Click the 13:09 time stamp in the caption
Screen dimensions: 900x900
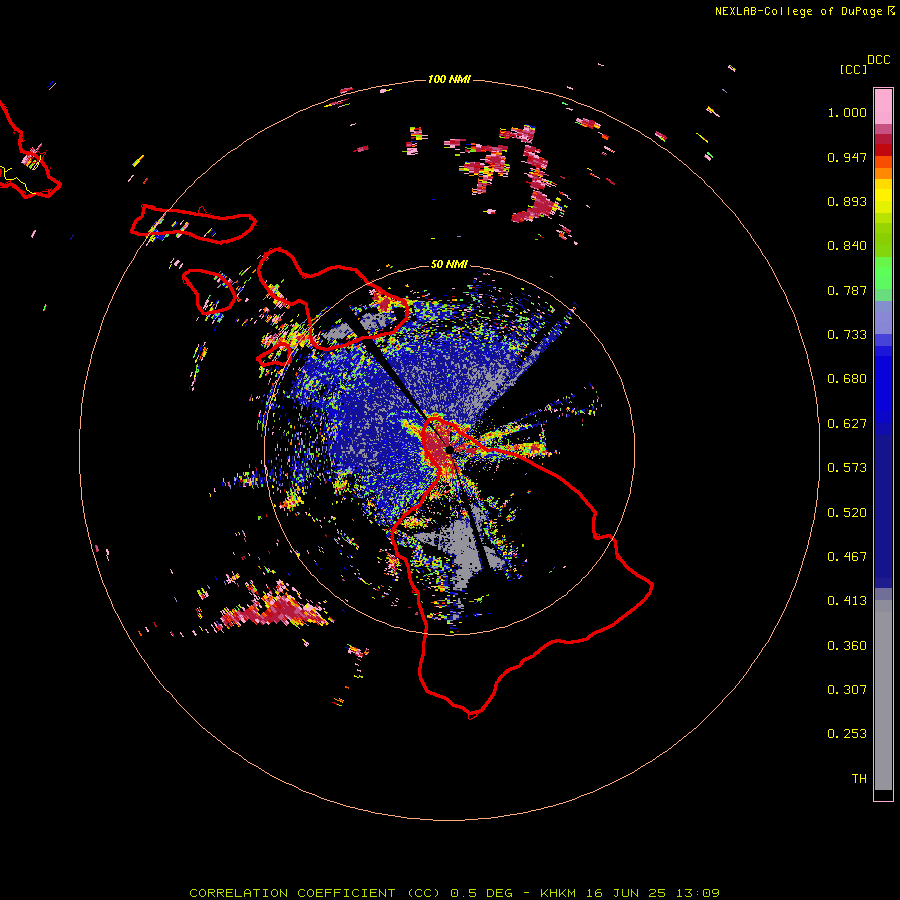[x=697, y=893]
